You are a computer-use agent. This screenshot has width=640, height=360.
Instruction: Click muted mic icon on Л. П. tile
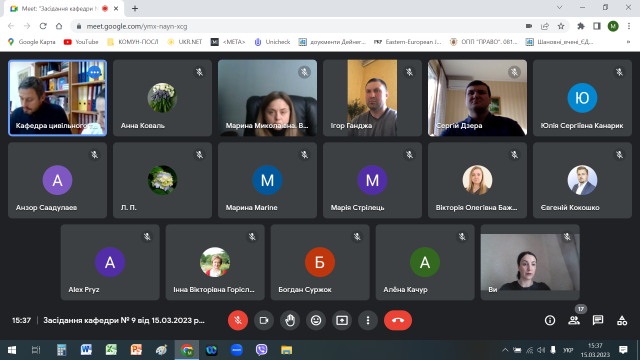click(x=199, y=155)
